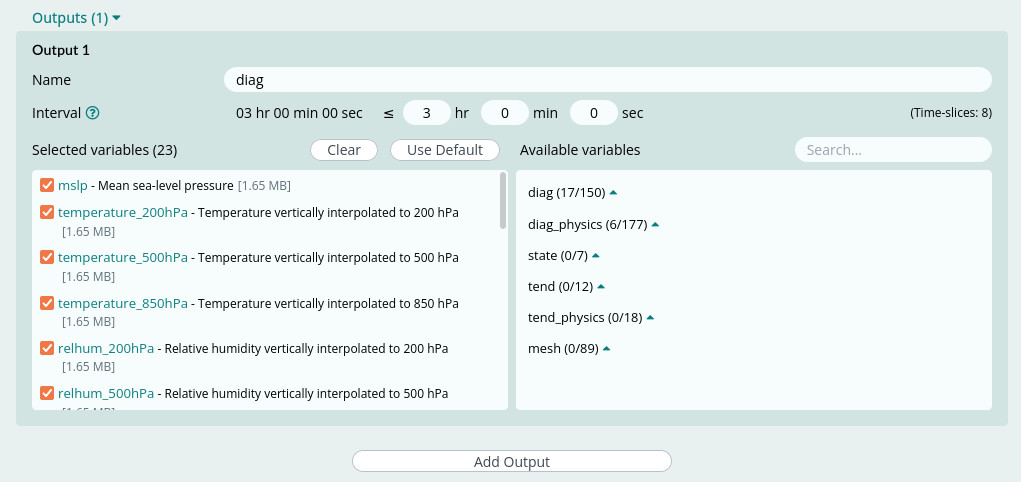Screen dimensions: 1021x482
Task: Click the Output 1 heading
Action: click(x=61, y=50)
